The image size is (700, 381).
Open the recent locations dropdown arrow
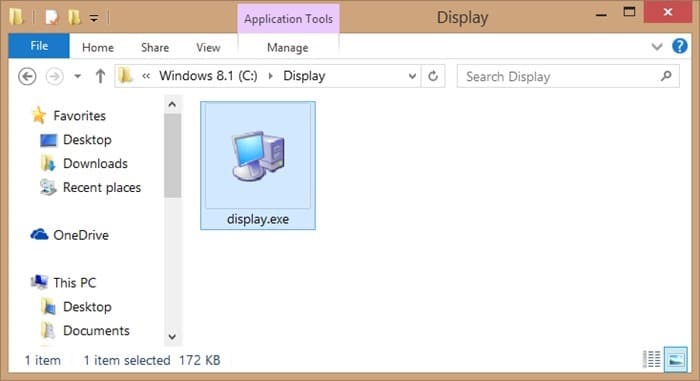(78, 76)
